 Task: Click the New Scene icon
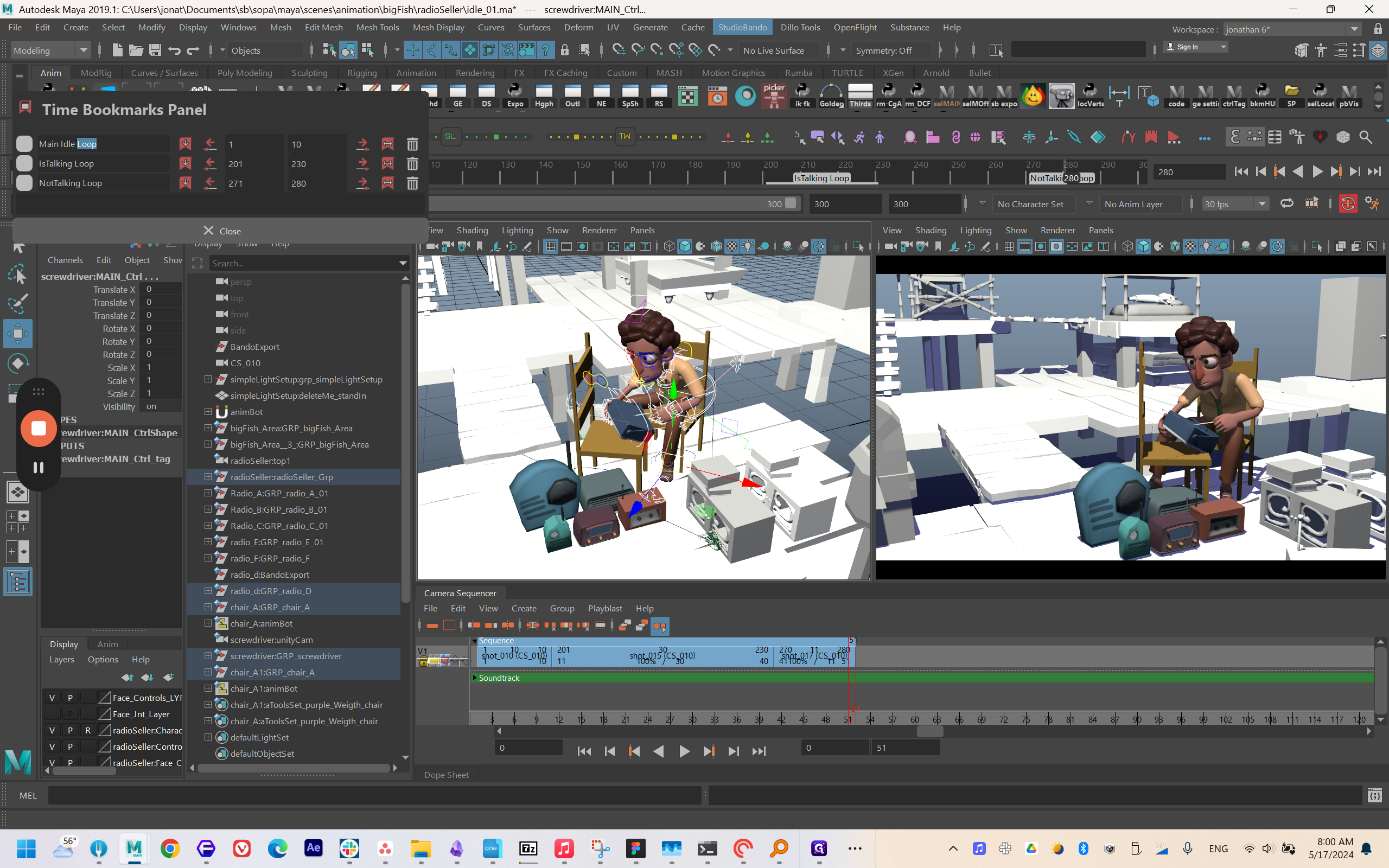117,50
